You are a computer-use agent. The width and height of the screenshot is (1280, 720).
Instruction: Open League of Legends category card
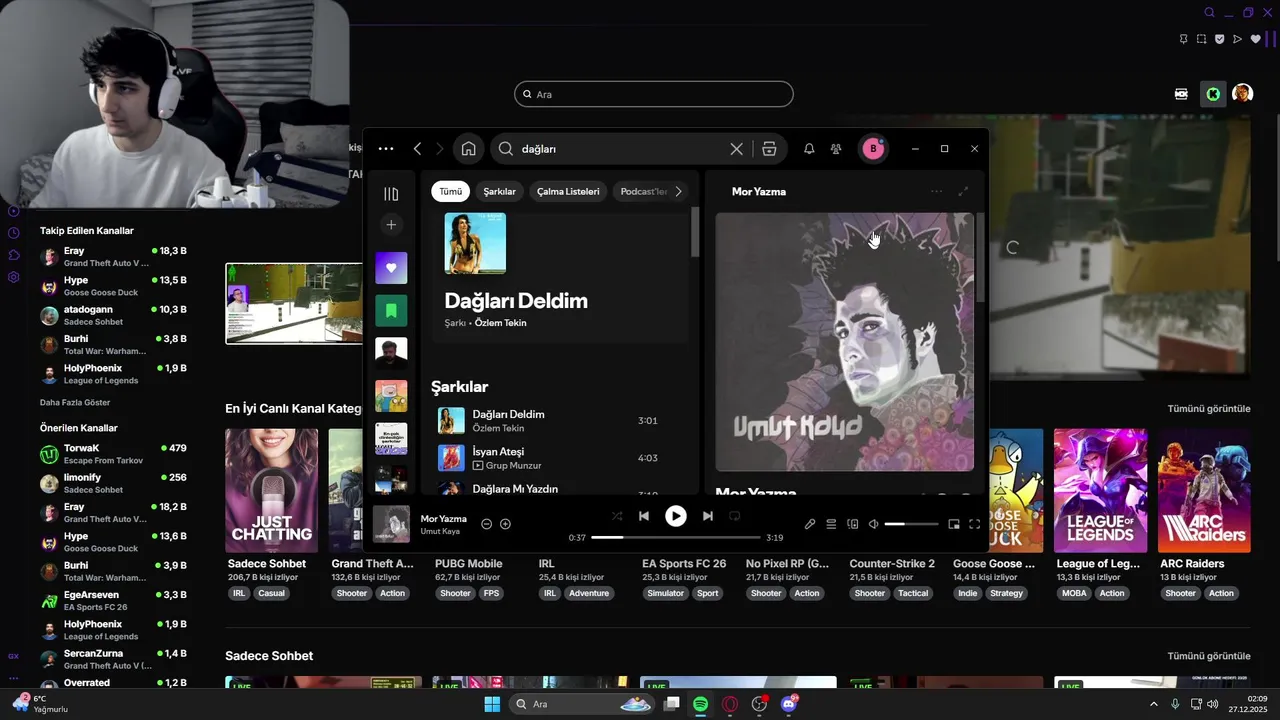point(1100,491)
